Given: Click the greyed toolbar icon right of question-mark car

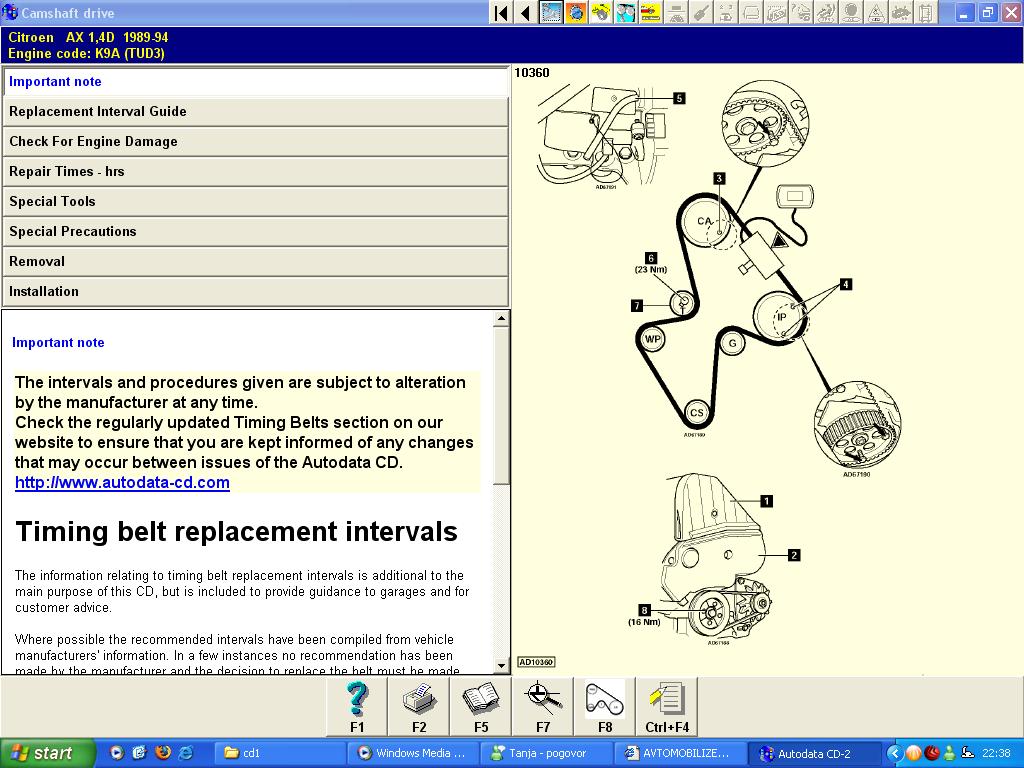Looking at the screenshot, I should click(x=825, y=12).
